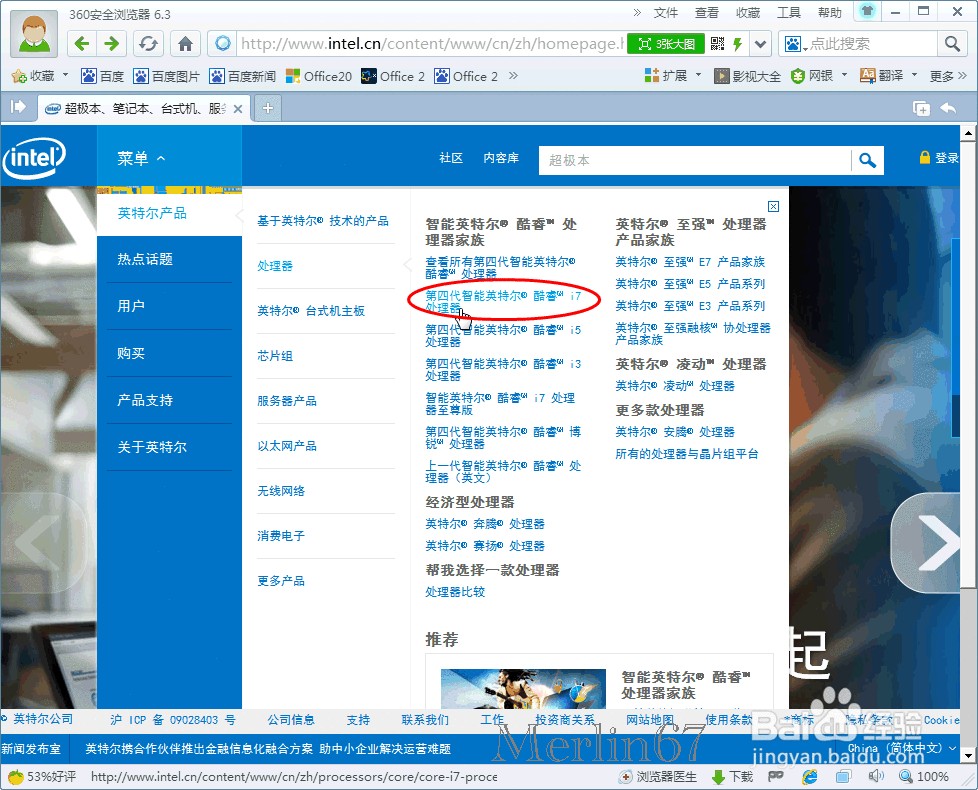978x790 pixels.
Task: Click the browser URL address field
Action: coord(430,44)
